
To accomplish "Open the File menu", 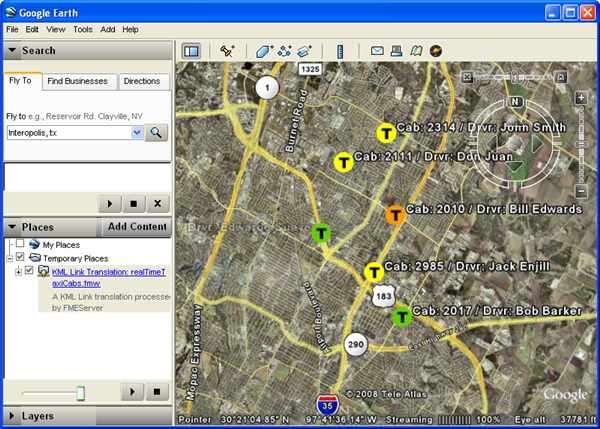I will [12, 29].
